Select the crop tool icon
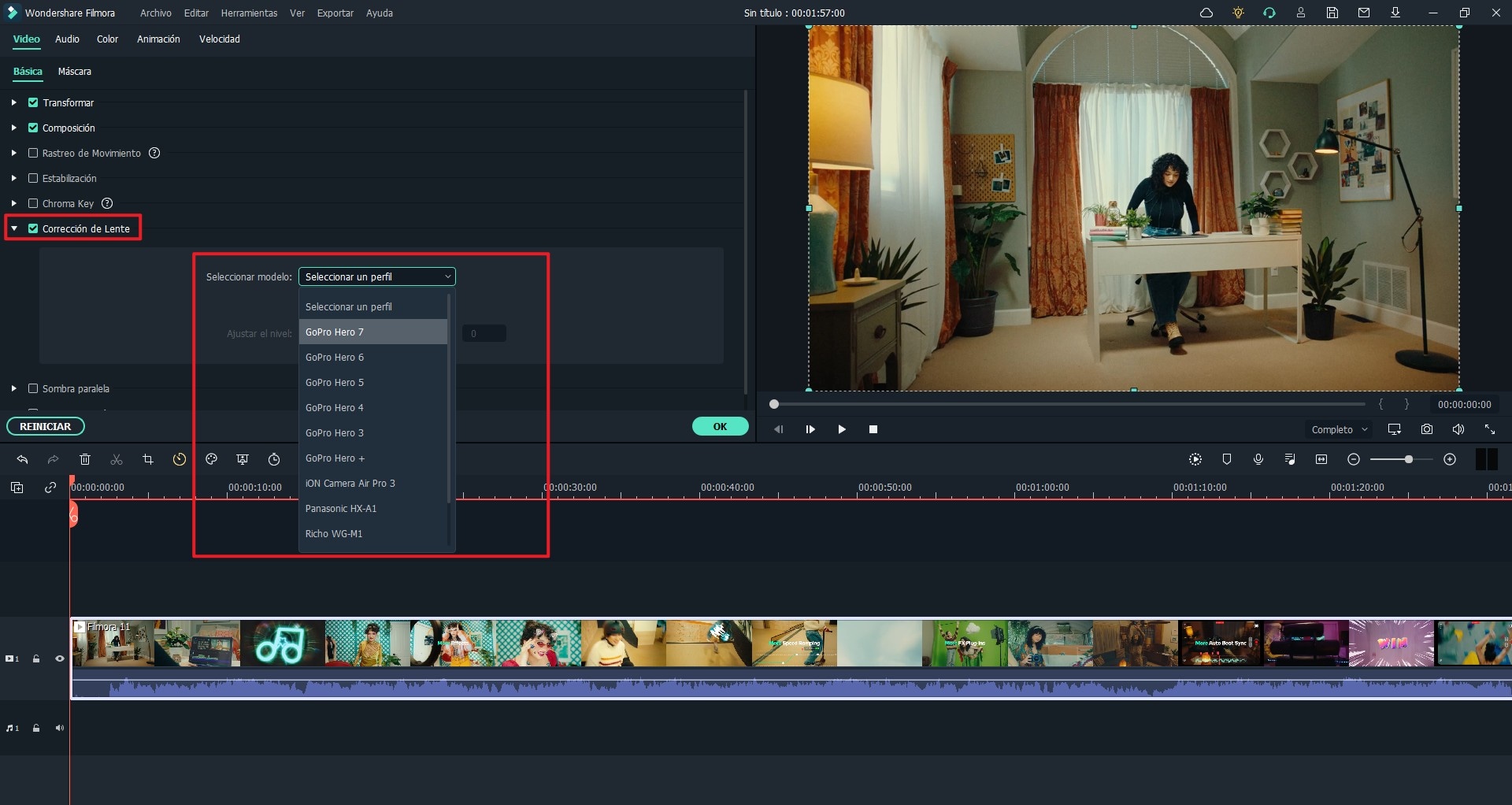Viewport: 1512px width, 805px height. point(148,459)
